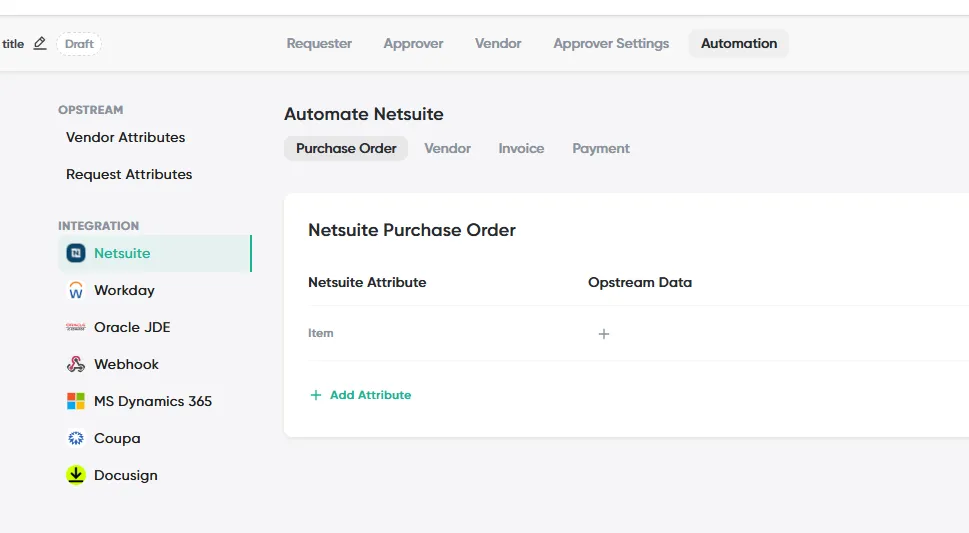Open the Invoice sub-tab
This screenshot has height=533, width=969.
coord(521,148)
